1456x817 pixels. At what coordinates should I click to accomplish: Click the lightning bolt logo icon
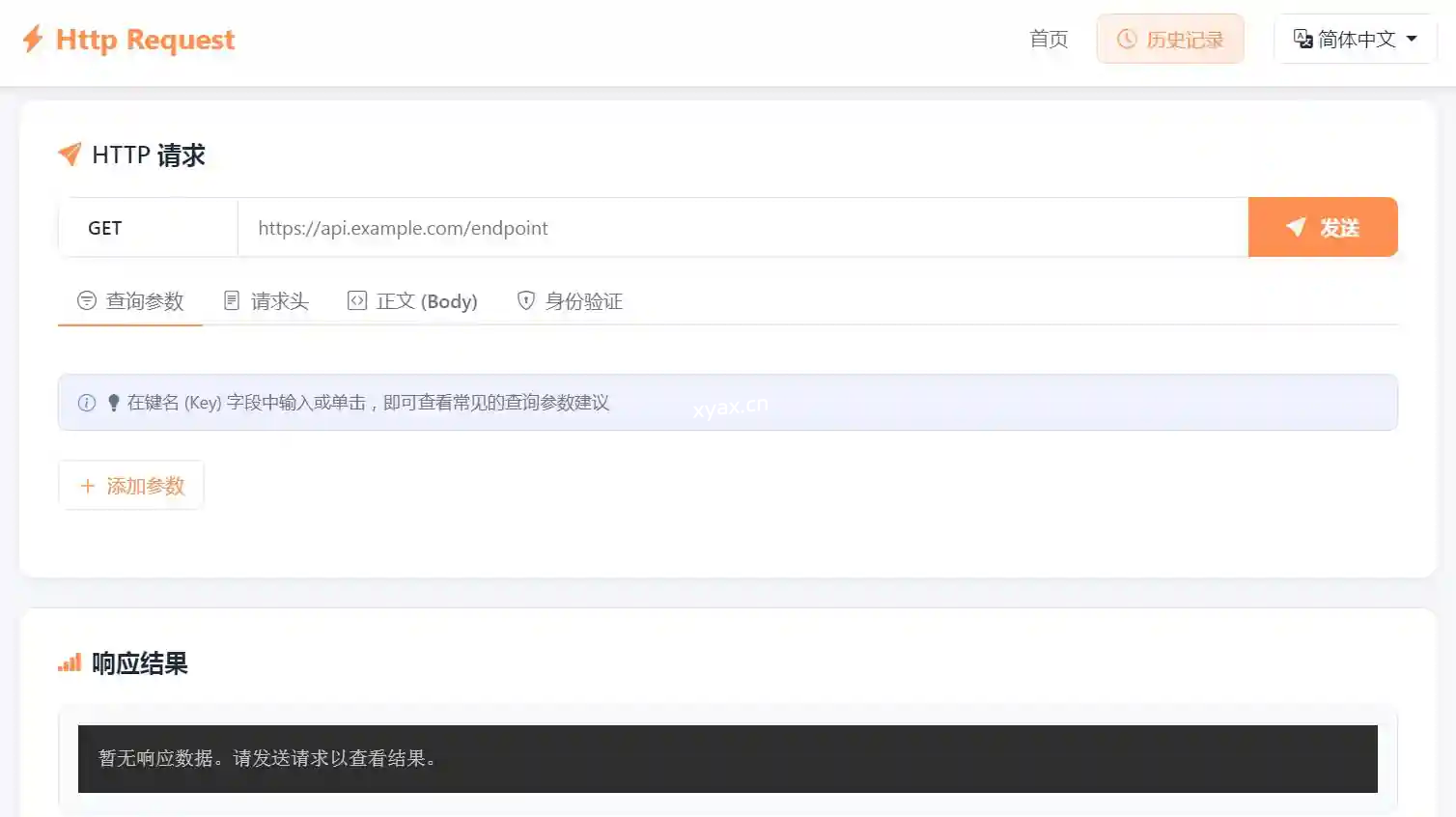(x=33, y=40)
